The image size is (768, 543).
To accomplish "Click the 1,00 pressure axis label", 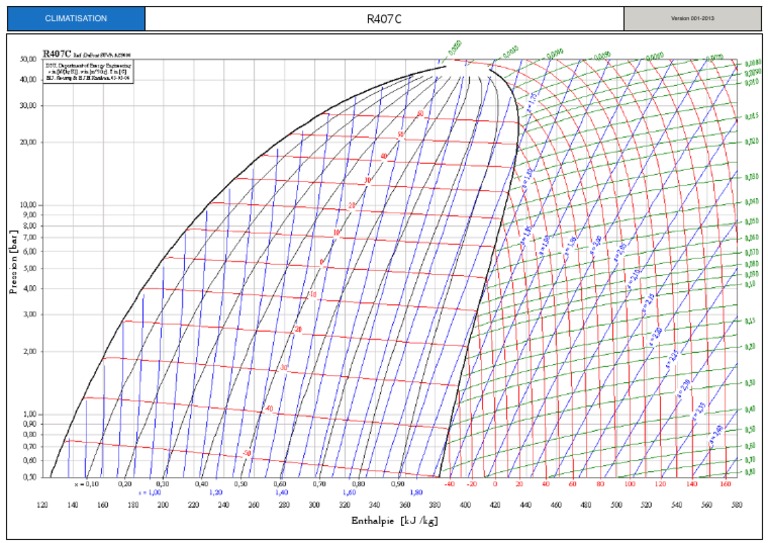I will 30,414.
